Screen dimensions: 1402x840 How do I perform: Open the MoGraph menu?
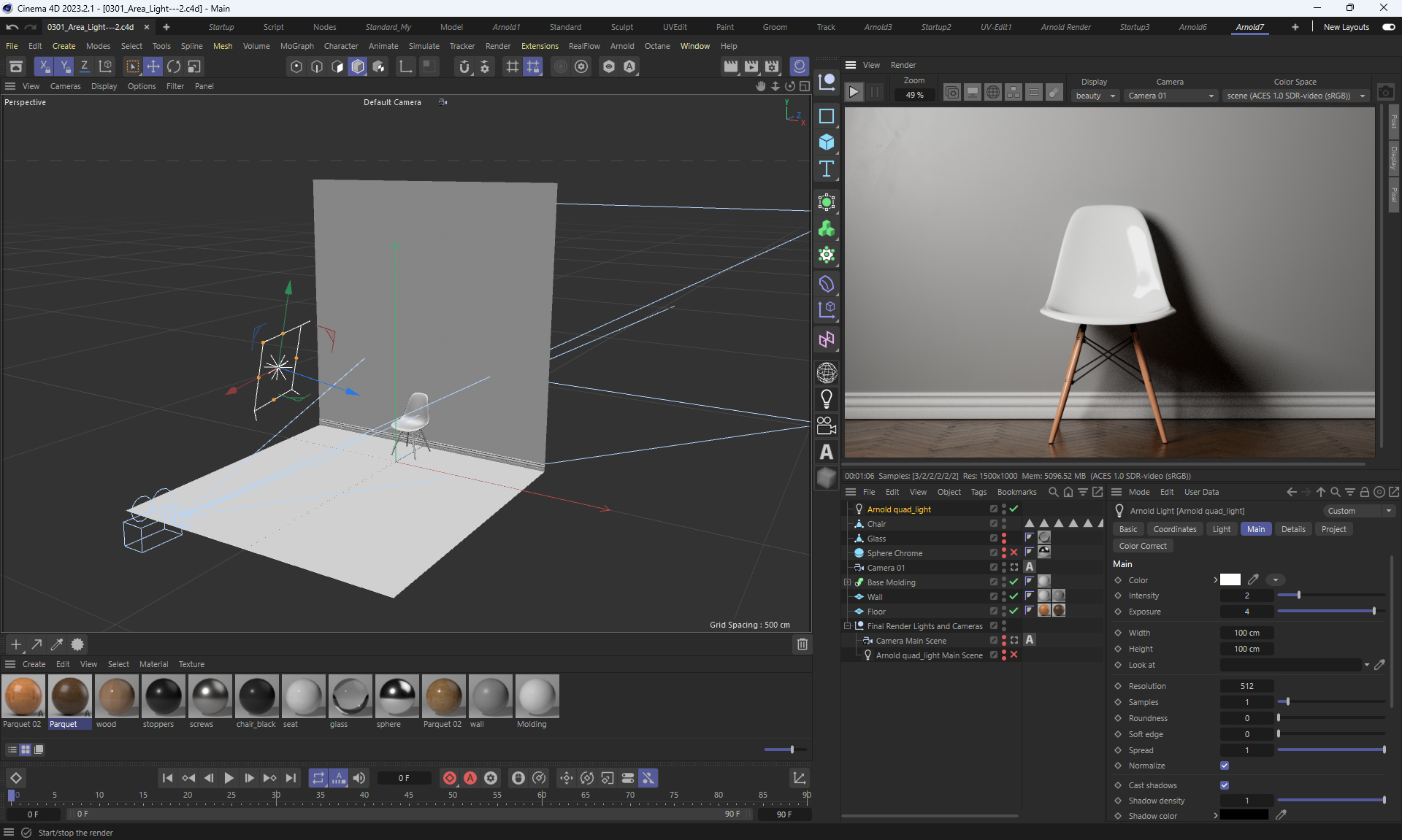pos(296,46)
